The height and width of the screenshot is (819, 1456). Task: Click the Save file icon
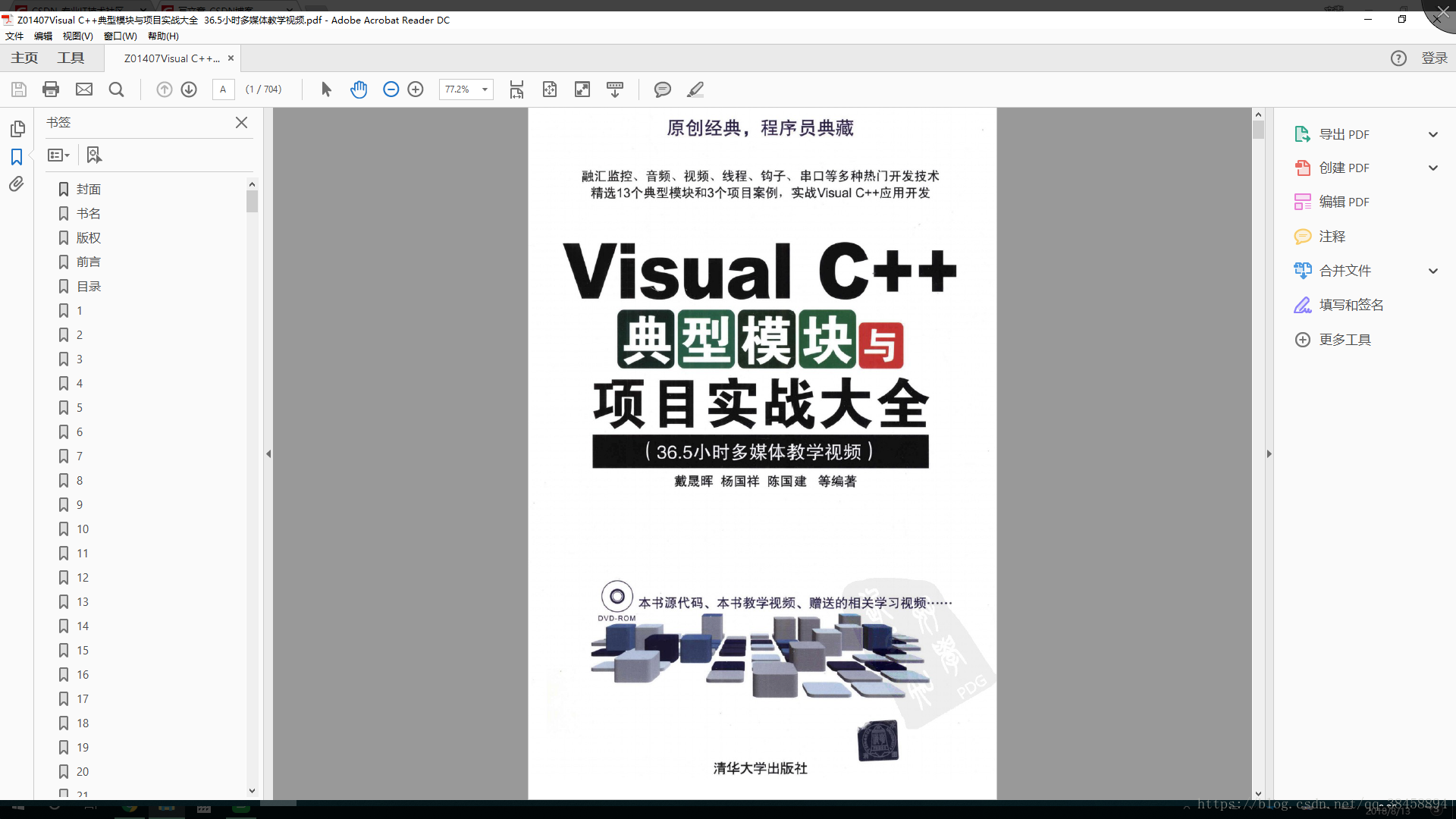(19, 89)
